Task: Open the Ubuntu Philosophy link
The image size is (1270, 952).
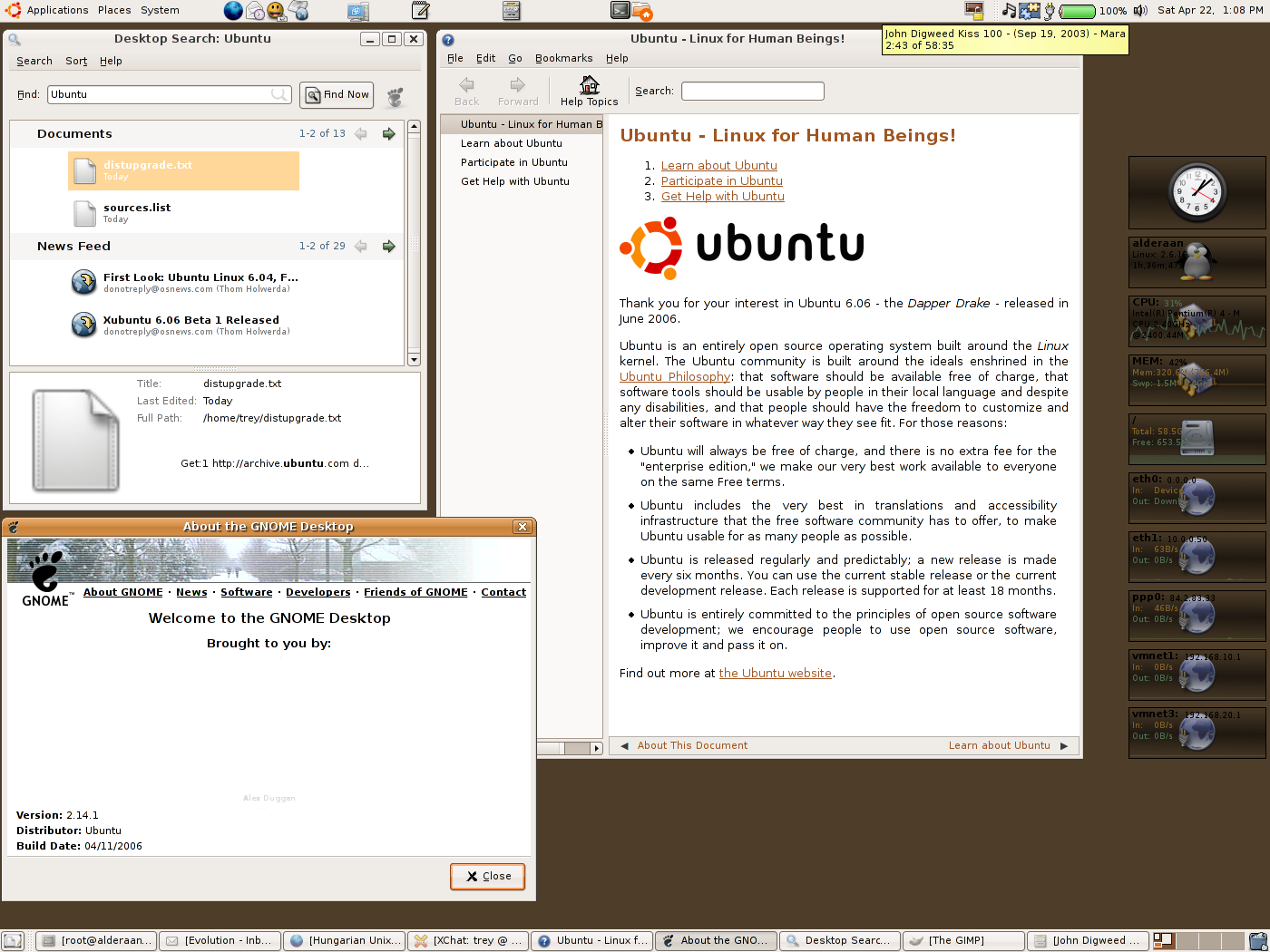Action: pos(675,377)
